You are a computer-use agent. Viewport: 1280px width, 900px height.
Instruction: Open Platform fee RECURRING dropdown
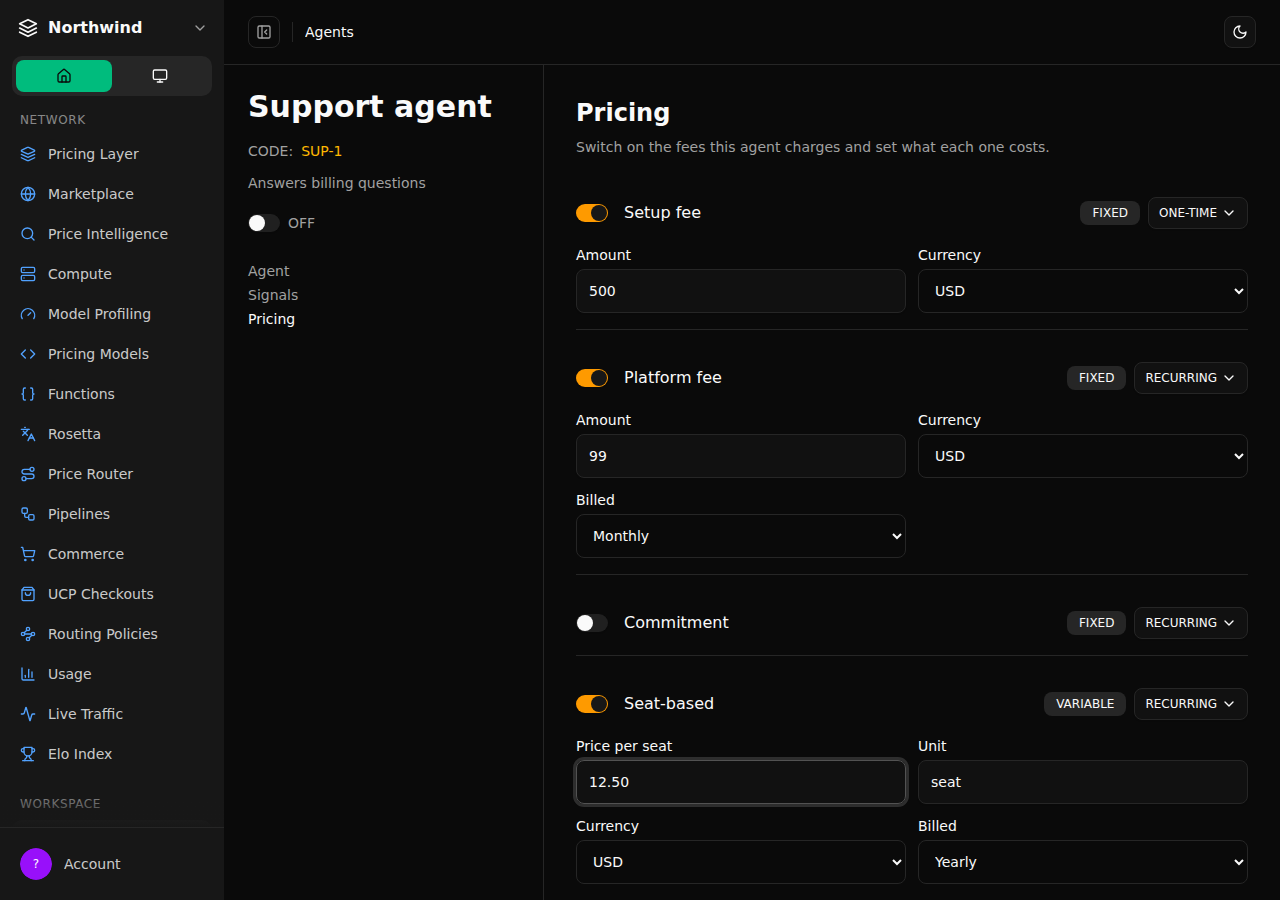1190,378
